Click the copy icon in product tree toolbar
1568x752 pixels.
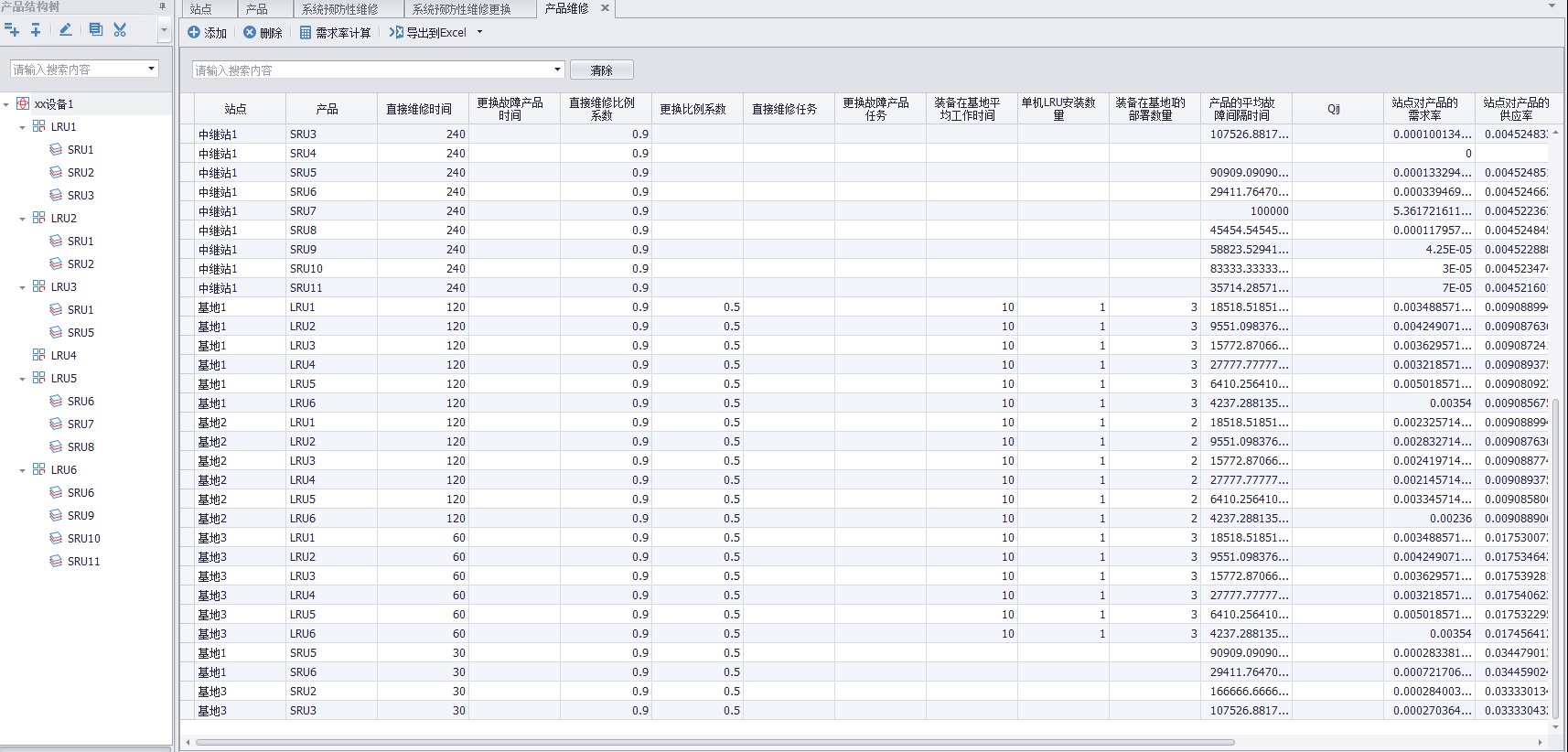[95, 30]
